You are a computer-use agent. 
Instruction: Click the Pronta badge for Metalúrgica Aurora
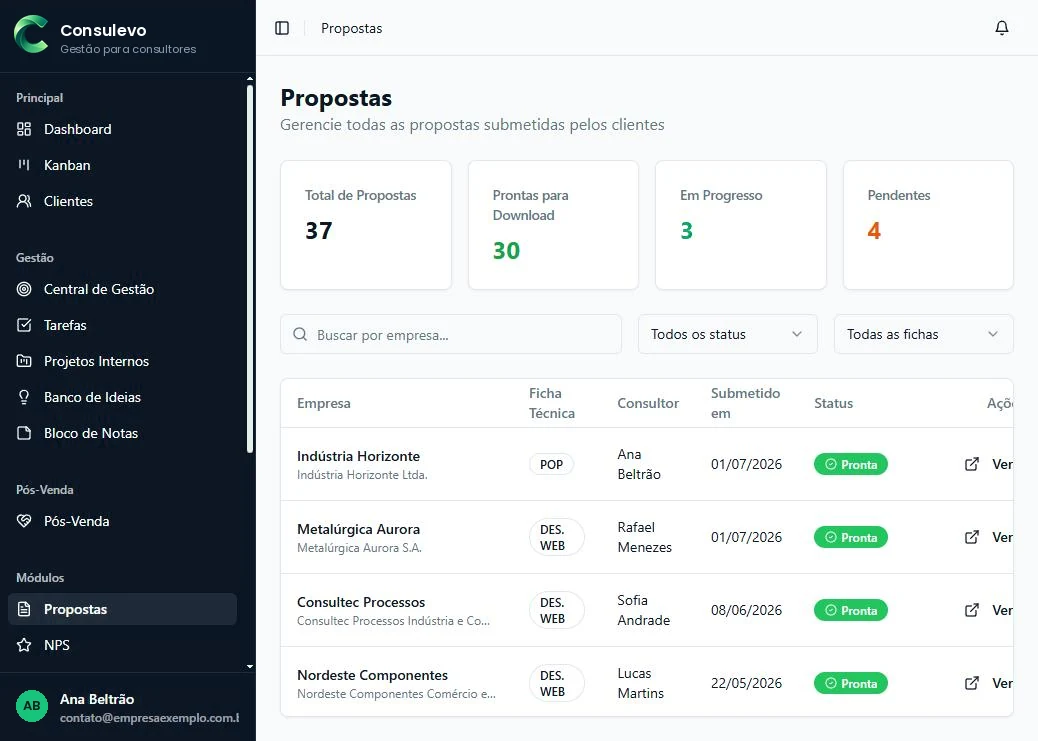[851, 537]
